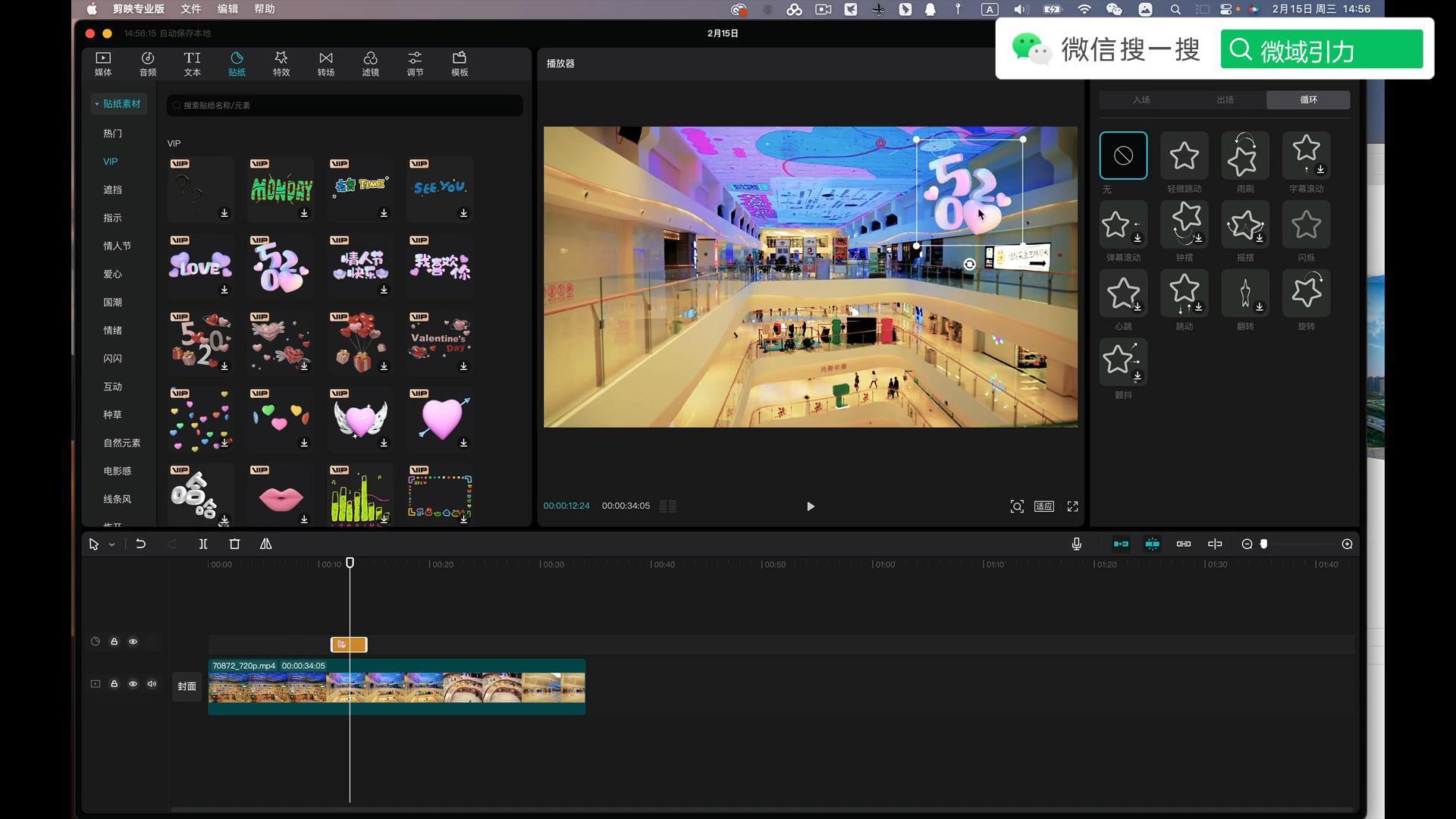Open the 调节 adjustment tab
1456x819 pixels.
pos(415,64)
